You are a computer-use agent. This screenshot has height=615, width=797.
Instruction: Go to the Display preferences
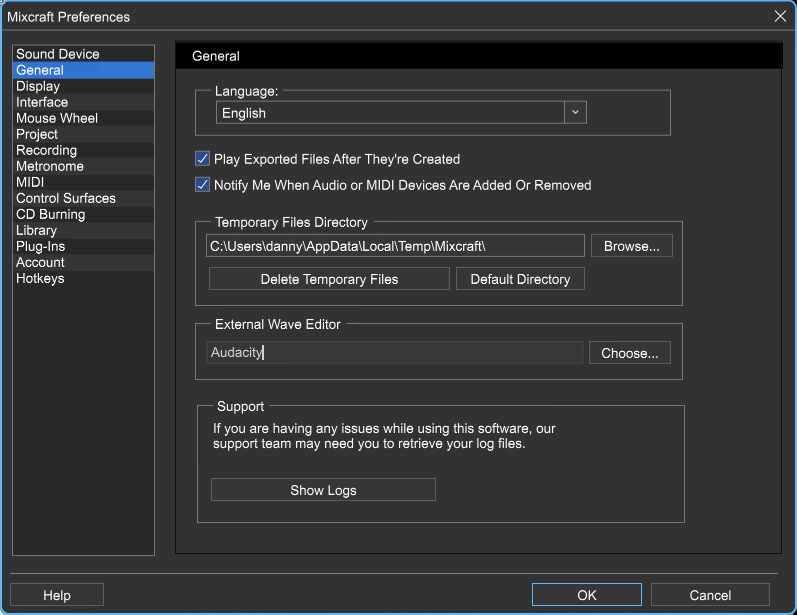click(83, 86)
